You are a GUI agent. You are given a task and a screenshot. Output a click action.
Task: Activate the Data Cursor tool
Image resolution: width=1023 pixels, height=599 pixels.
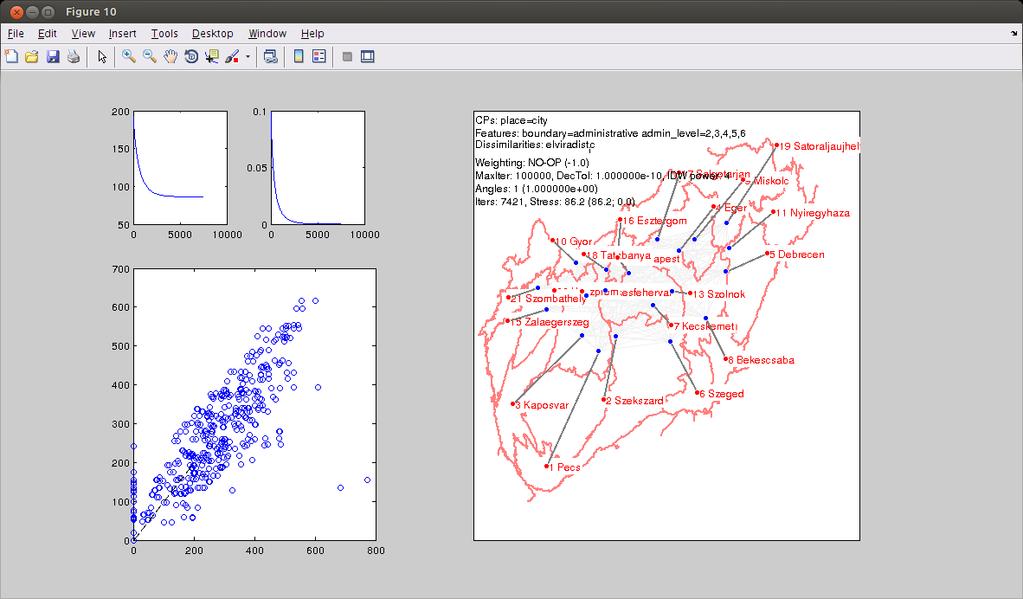pos(211,57)
